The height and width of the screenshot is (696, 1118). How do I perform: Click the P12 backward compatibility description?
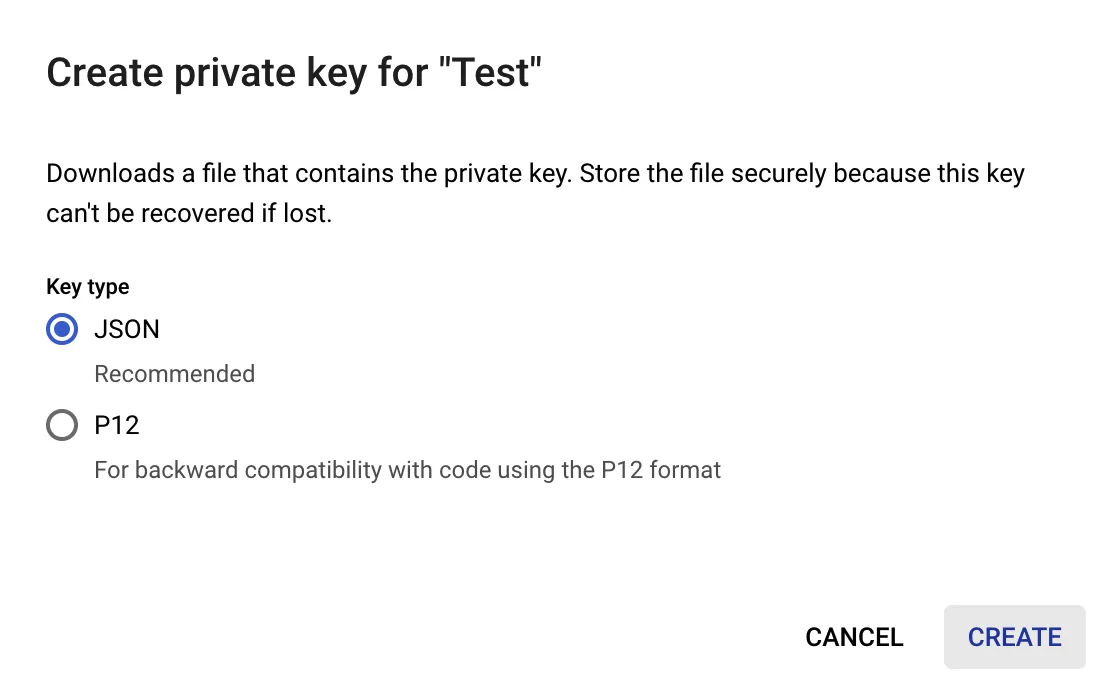pyautogui.click(x=407, y=470)
